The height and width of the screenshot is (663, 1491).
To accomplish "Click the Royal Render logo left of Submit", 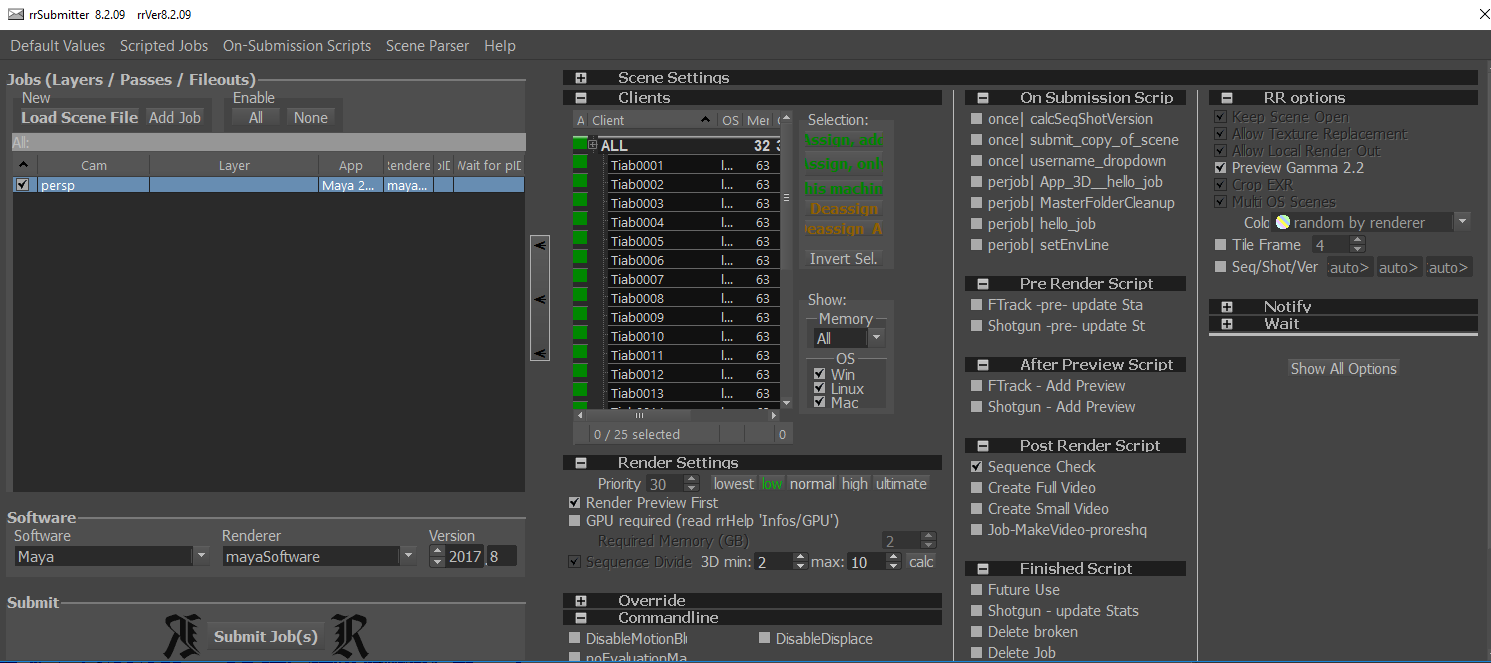I will pos(183,637).
